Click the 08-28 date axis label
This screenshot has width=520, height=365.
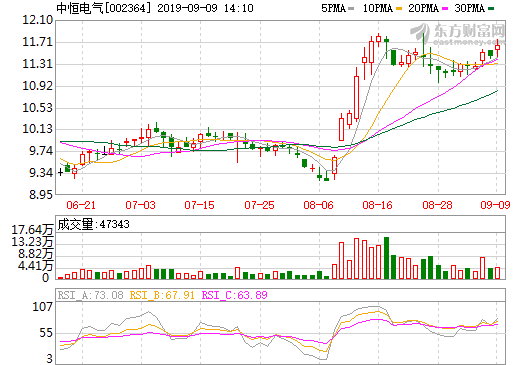point(437,205)
